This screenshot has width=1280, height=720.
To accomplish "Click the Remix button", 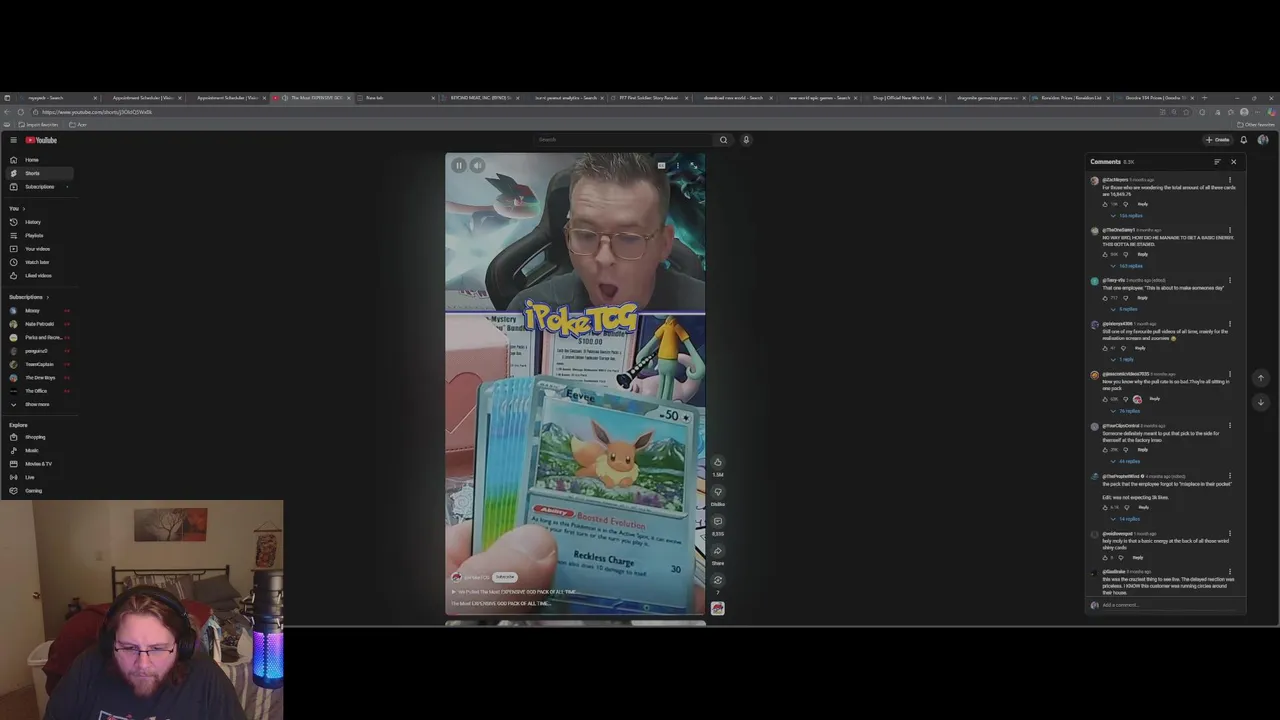I will tap(717, 580).
